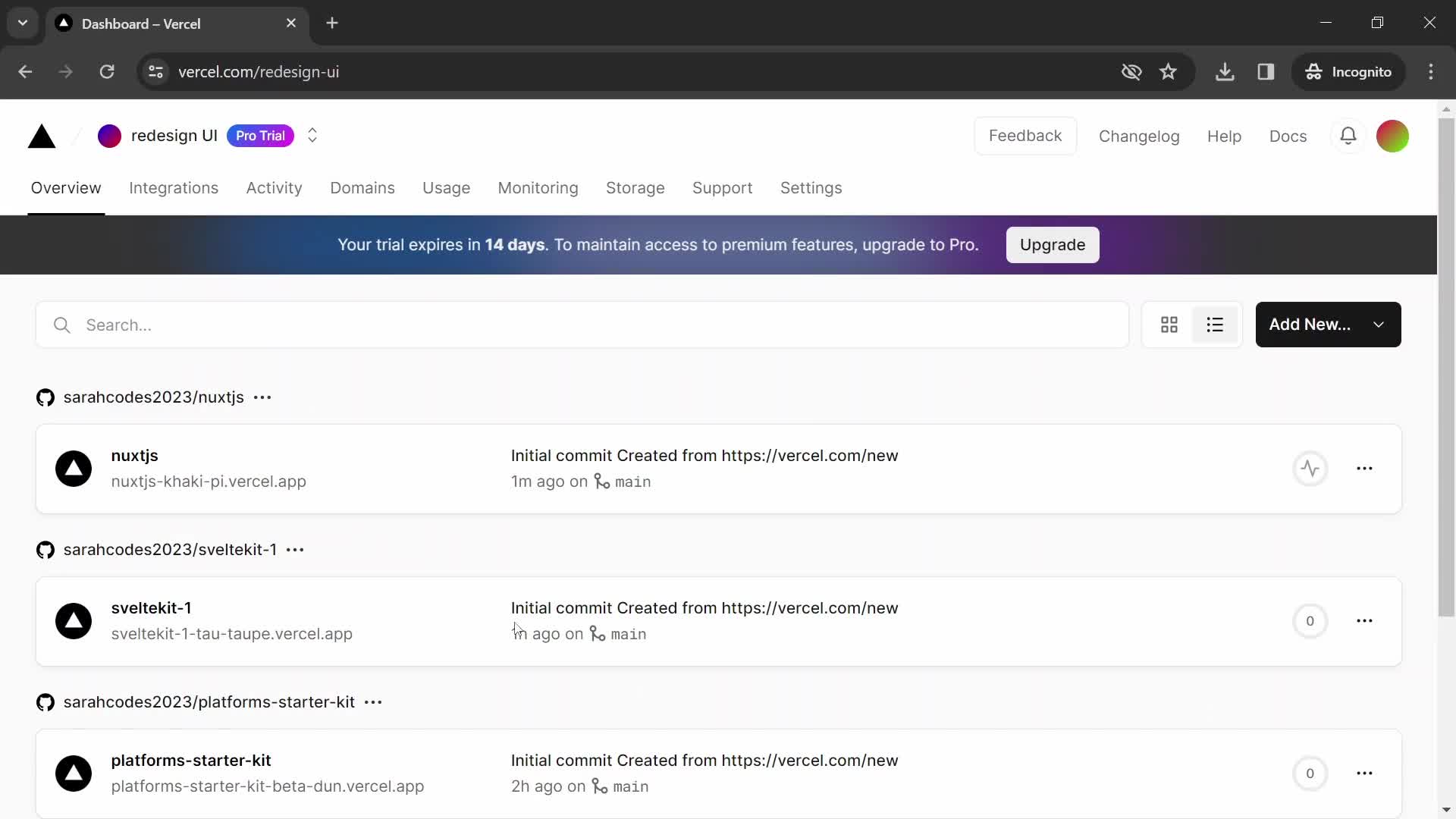
Task: Open more options for sarahcodes2023/nuxtjs repo
Action: coord(262,397)
